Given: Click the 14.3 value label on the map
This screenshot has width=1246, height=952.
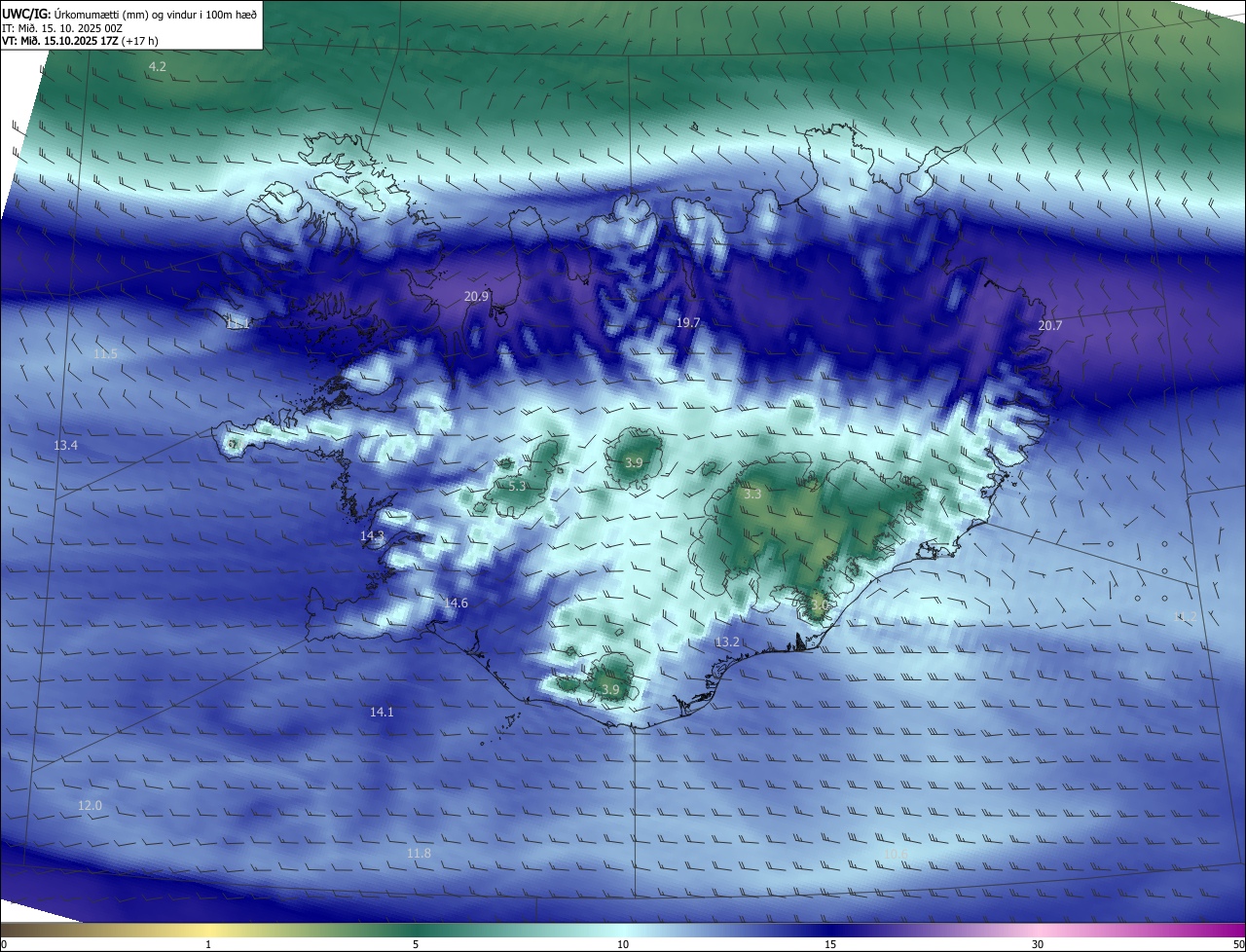Looking at the screenshot, I should (x=372, y=535).
